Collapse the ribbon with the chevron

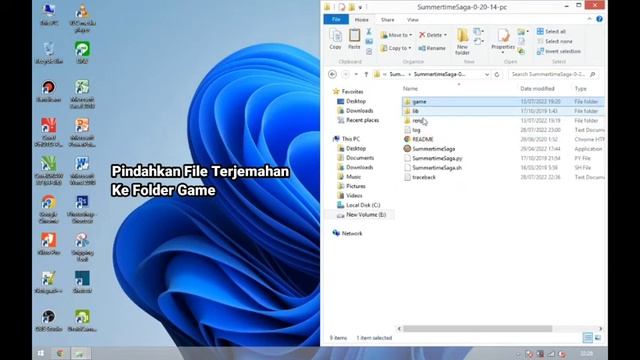click(x=589, y=19)
